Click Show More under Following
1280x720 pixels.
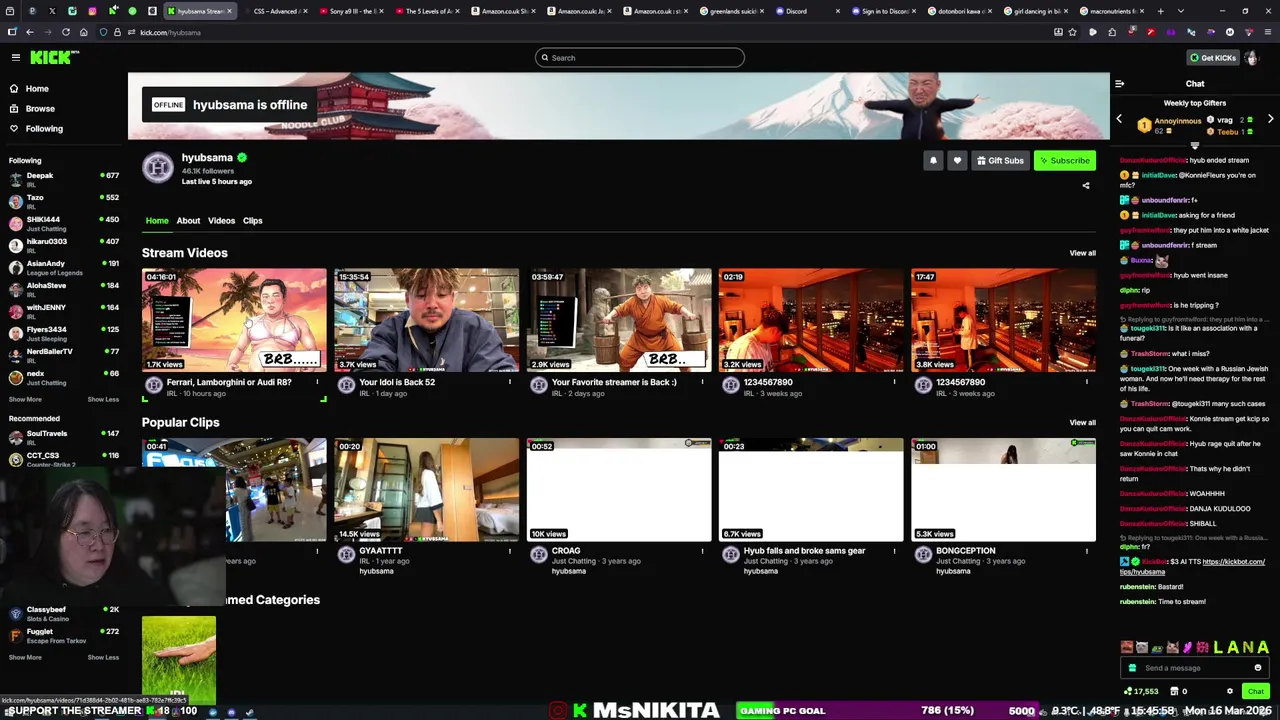point(25,399)
